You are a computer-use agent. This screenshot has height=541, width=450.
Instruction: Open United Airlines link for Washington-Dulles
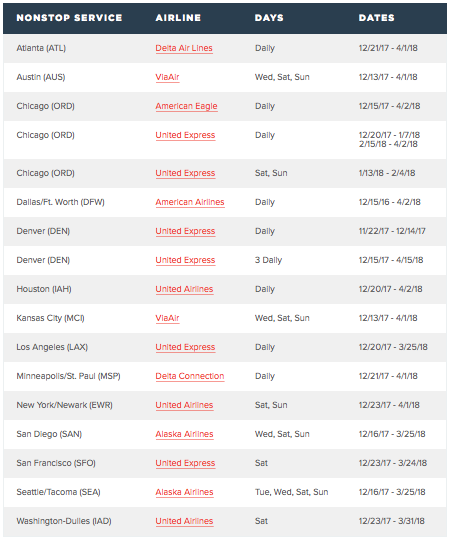[x=184, y=521]
